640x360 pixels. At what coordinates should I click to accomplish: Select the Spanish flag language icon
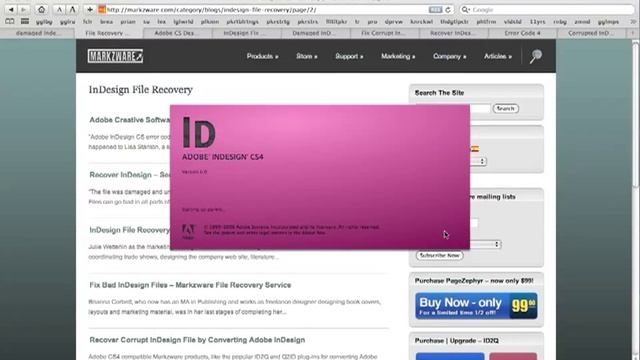click(475, 149)
